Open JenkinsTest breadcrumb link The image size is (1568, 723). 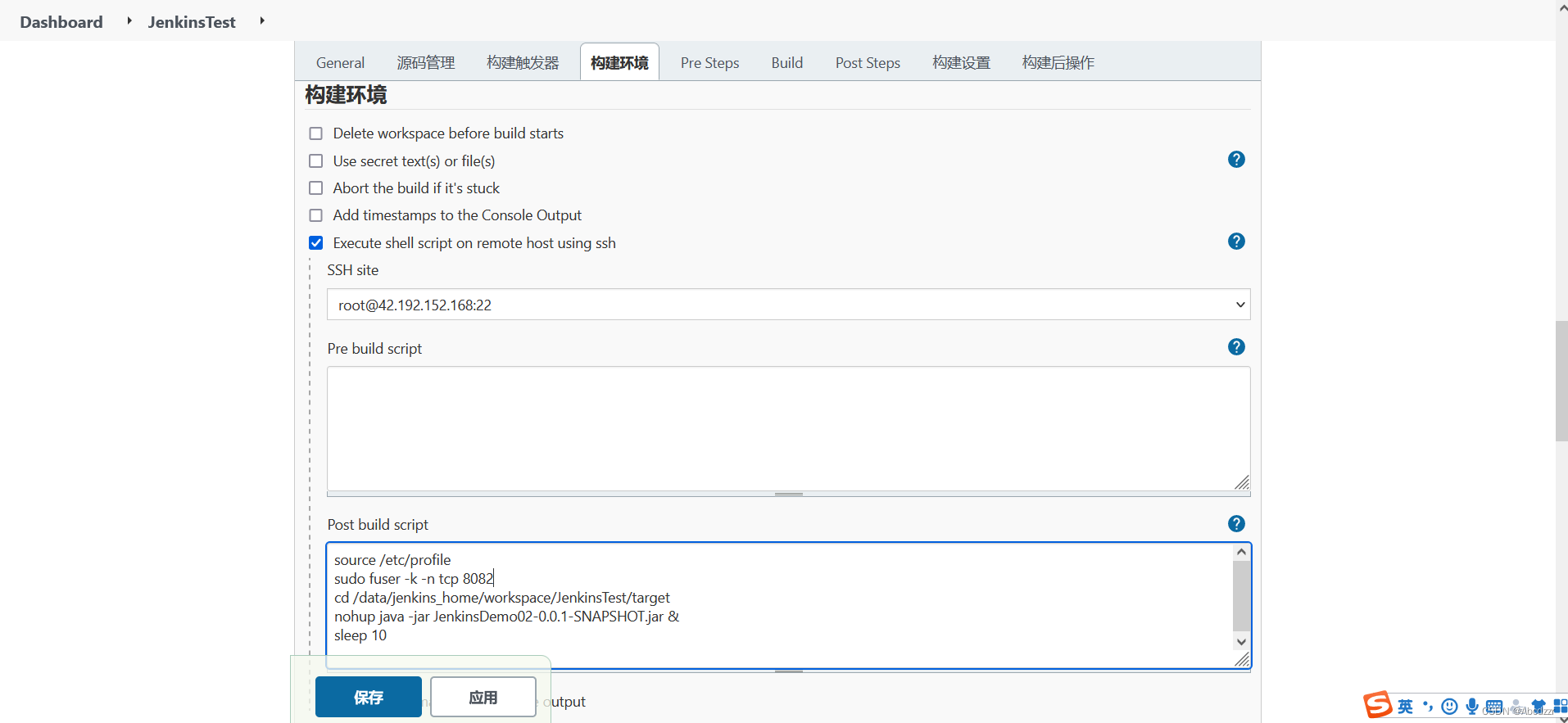click(192, 22)
